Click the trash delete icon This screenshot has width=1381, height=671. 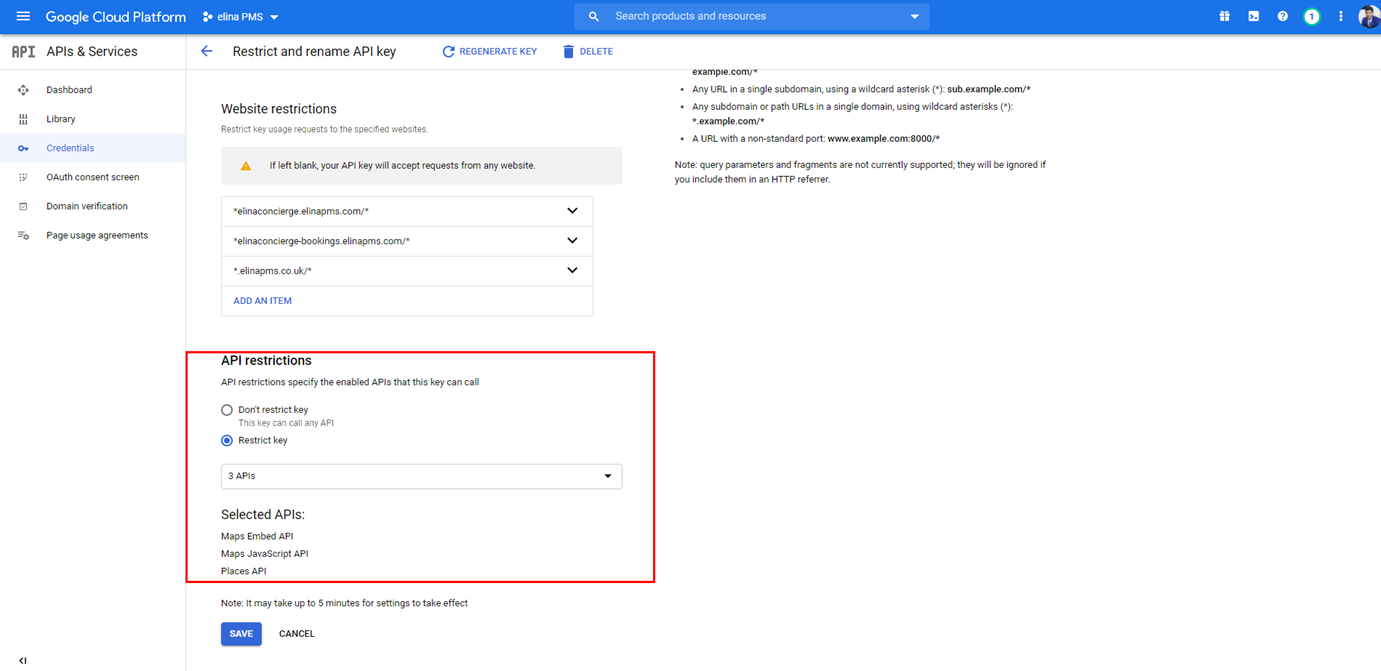point(568,51)
